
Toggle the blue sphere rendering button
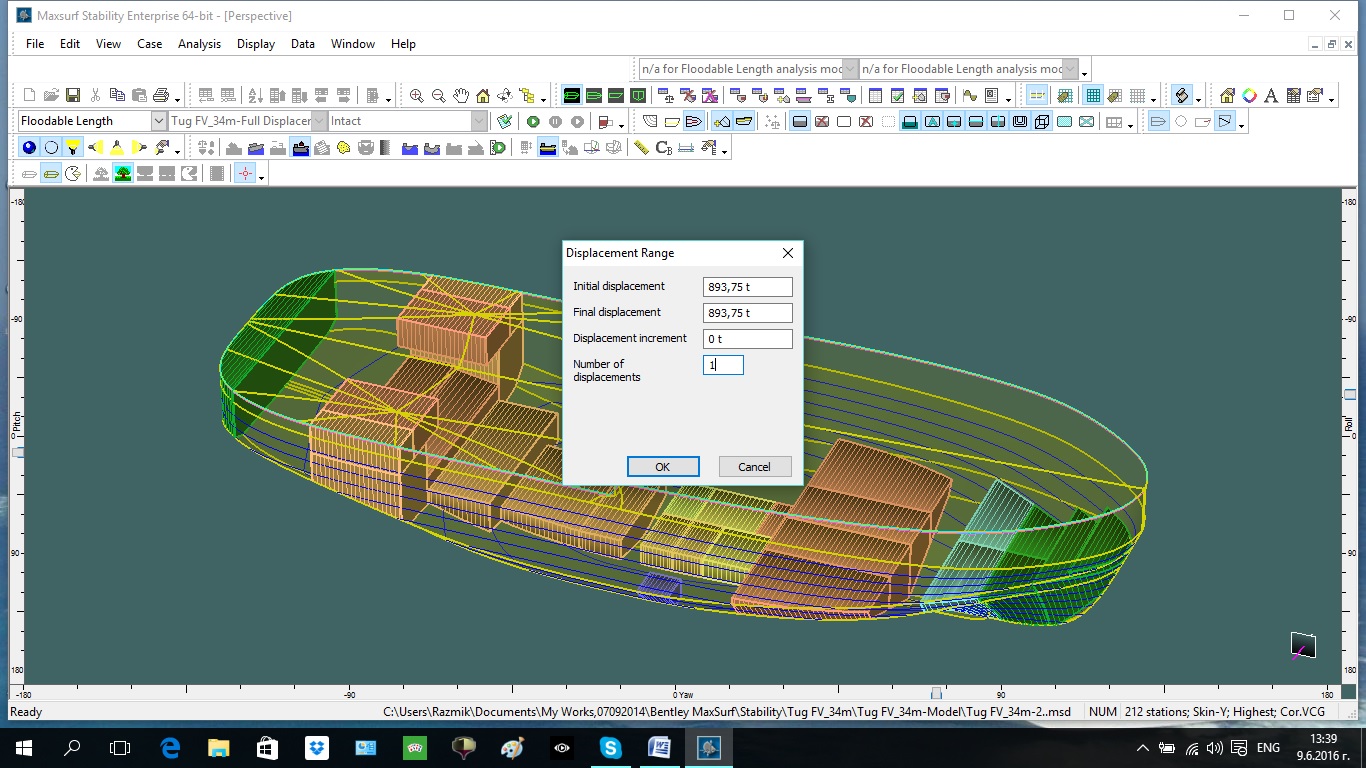[29, 148]
